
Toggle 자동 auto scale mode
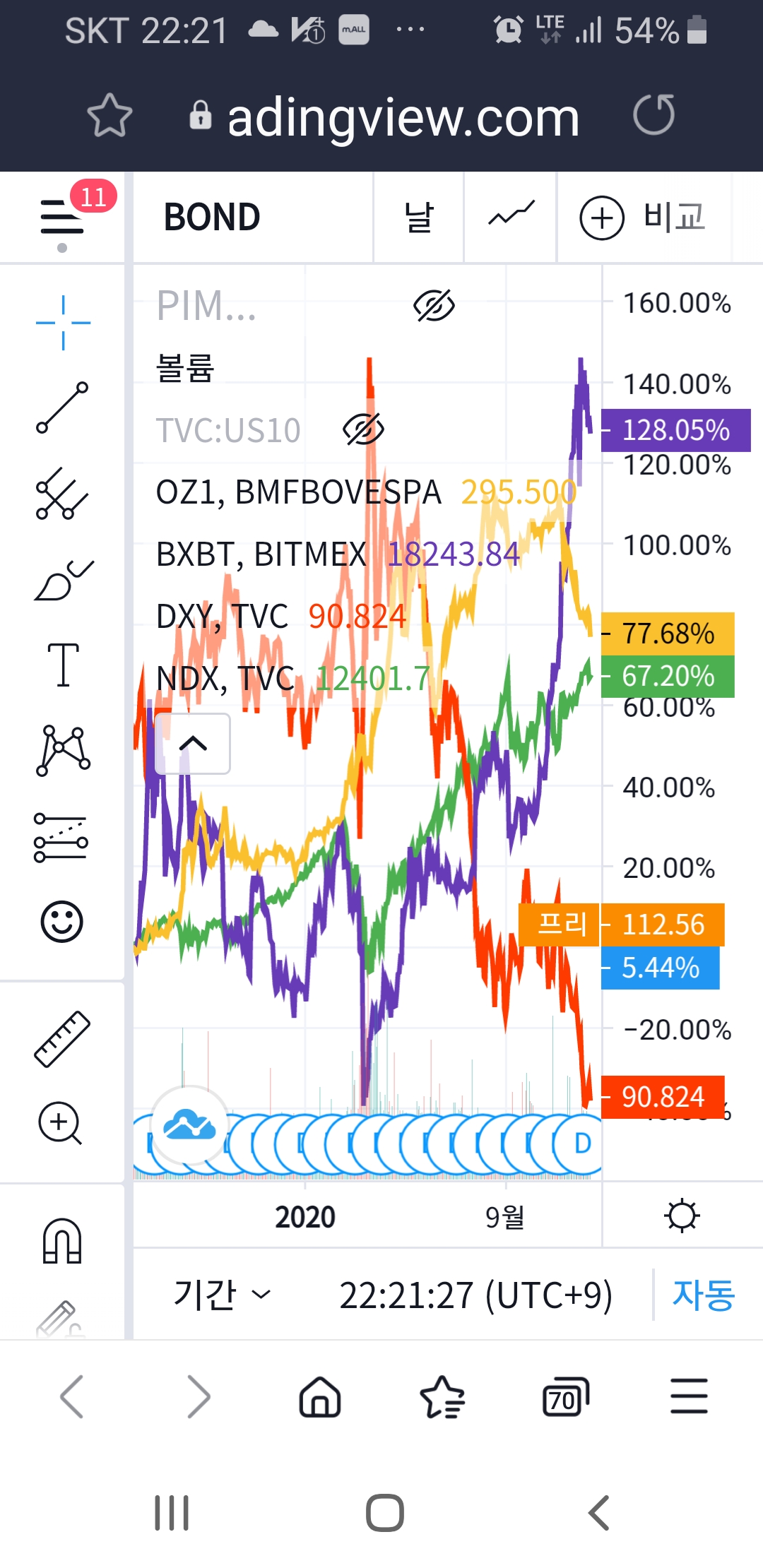703,1295
